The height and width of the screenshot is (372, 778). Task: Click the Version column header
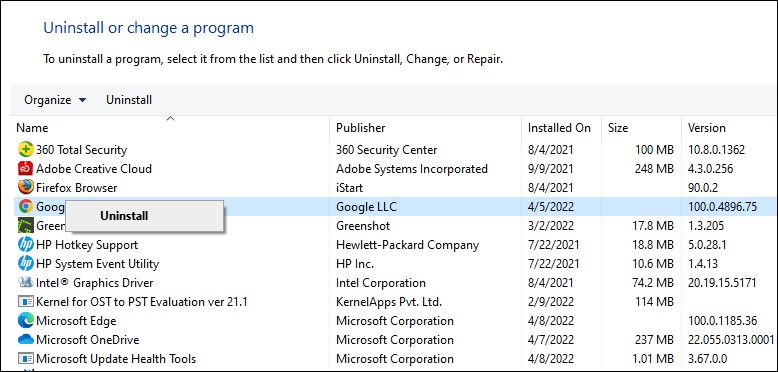pyautogui.click(x=707, y=128)
